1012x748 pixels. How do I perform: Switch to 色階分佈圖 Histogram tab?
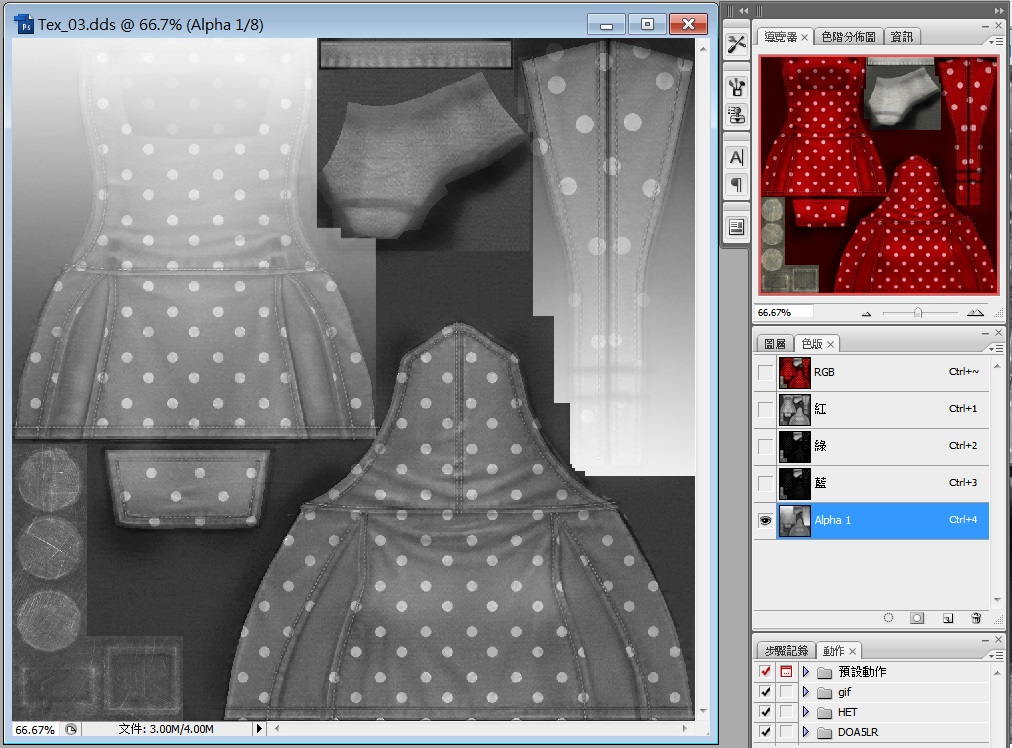[848, 37]
